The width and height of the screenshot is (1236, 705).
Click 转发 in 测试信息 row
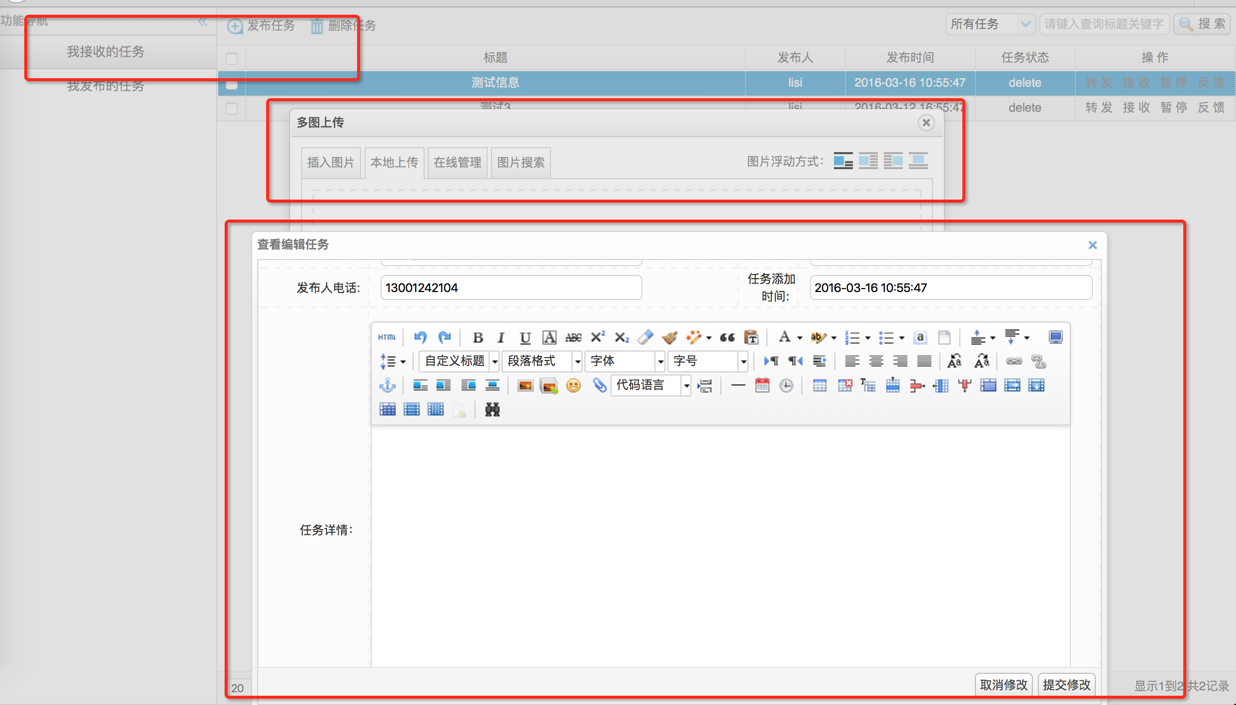point(1099,83)
